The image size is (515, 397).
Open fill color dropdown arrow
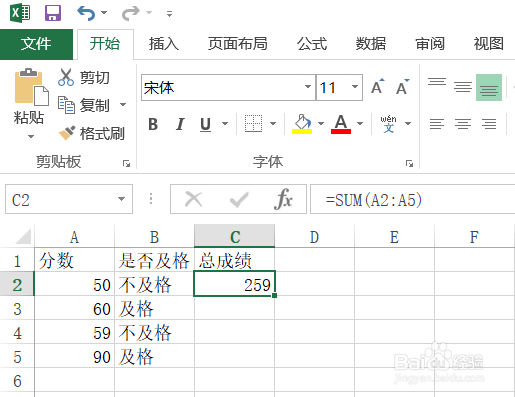[321, 124]
